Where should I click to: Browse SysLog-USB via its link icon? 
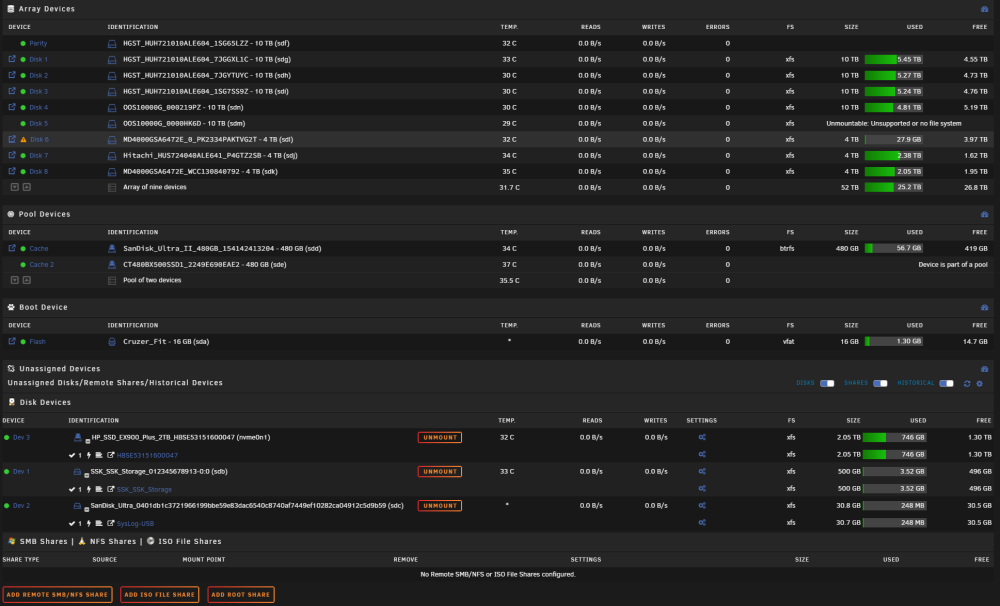point(110,523)
